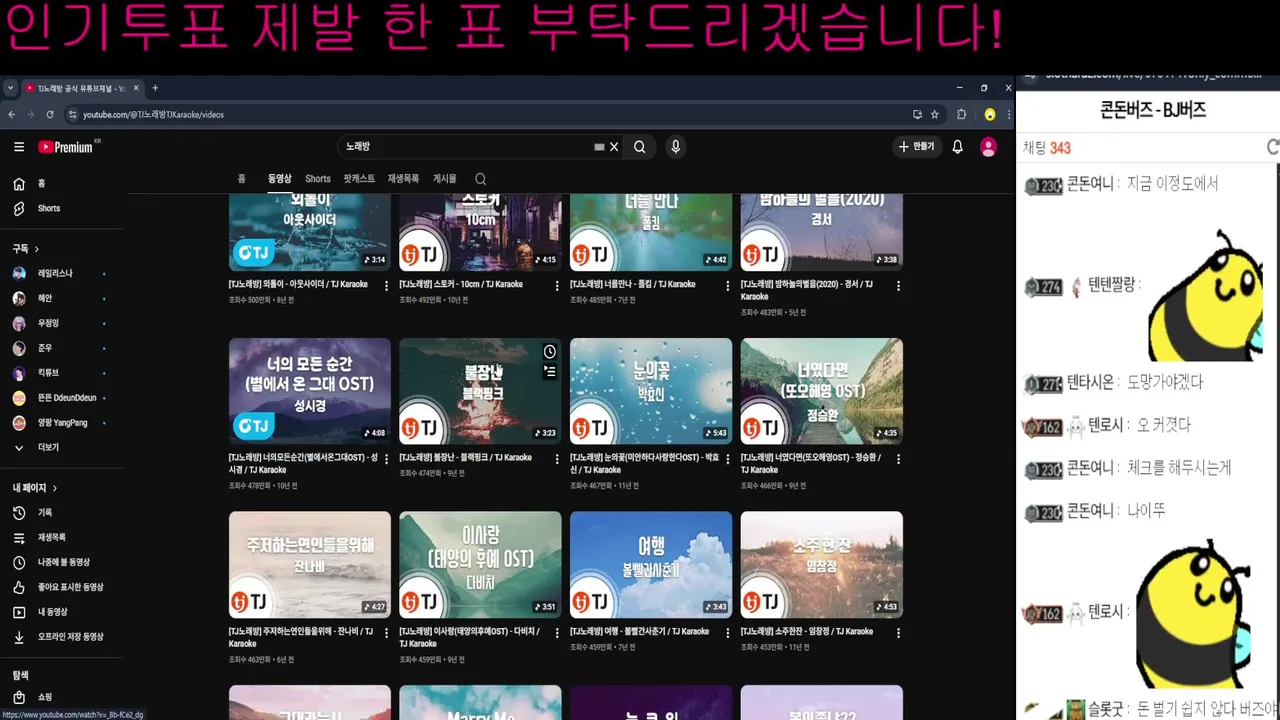Open the tab search dropdown arrow
Viewport: 1280px width, 720px height.
[10, 88]
